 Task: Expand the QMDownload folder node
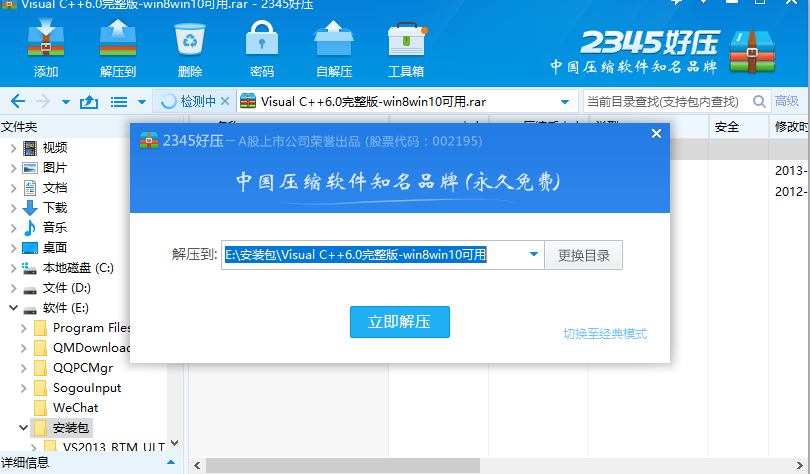pyautogui.click(x=24, y=349)
